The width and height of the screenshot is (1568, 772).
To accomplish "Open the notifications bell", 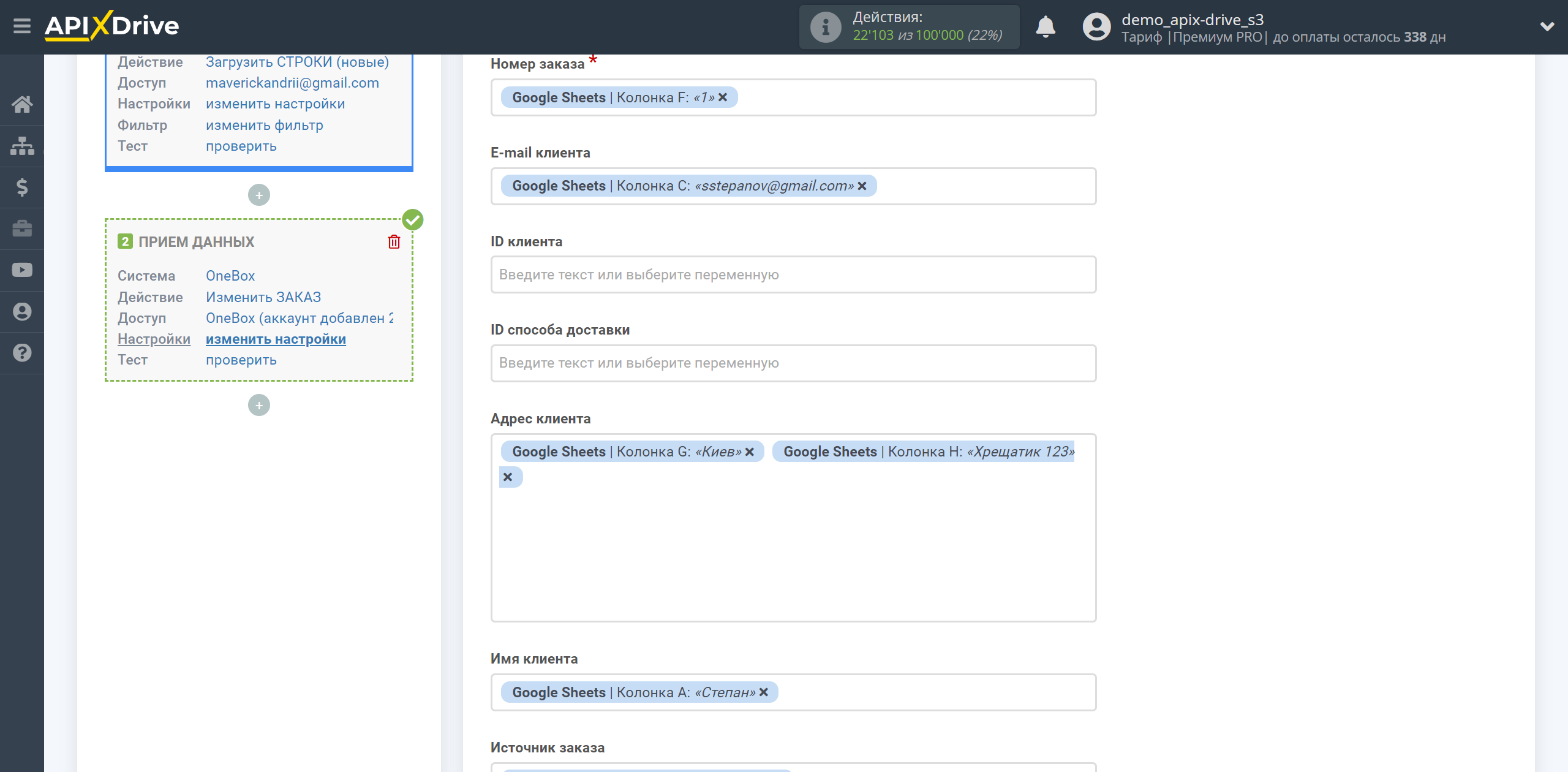I will point(1046,27).
